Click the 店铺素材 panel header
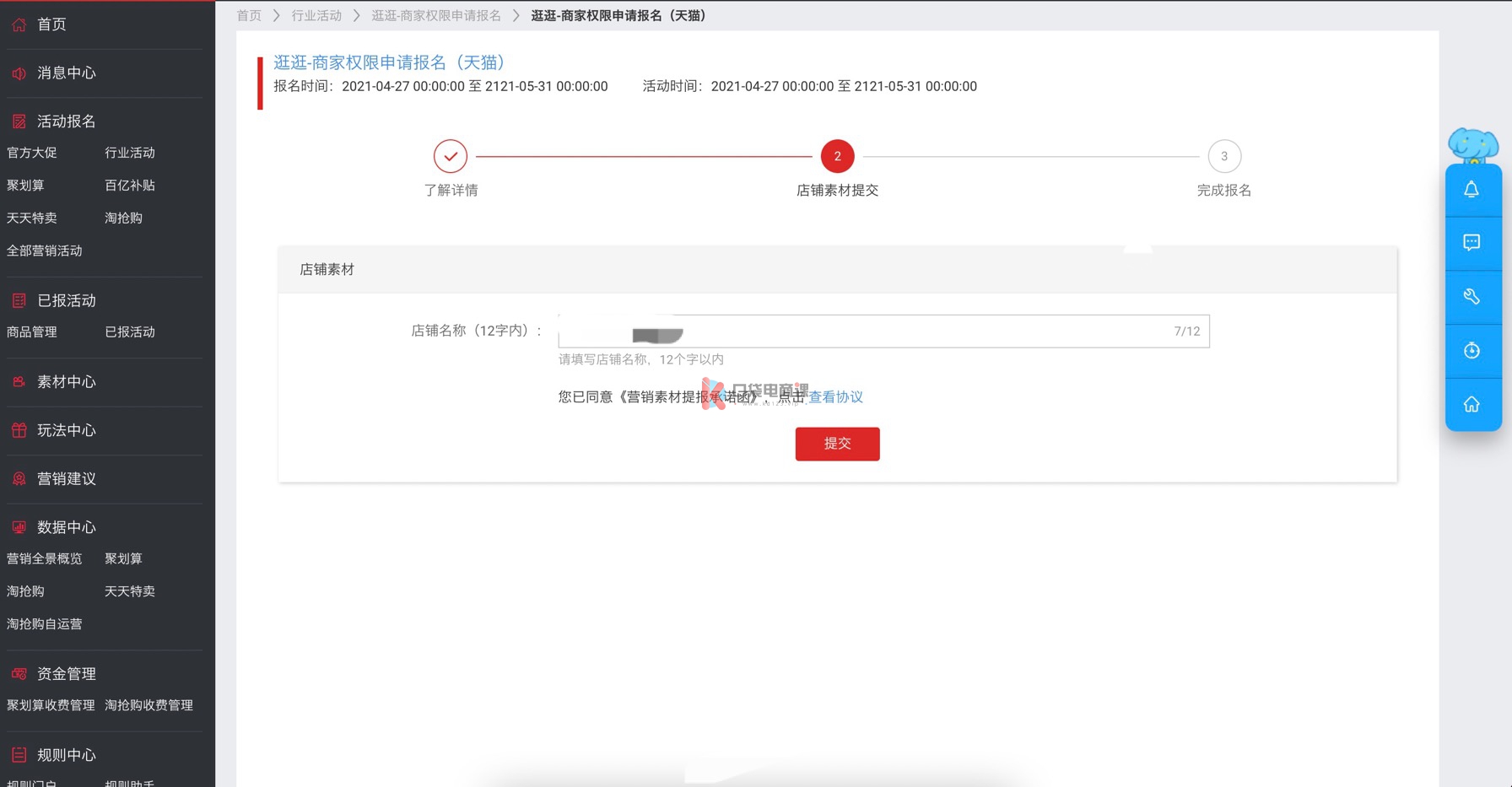 (837, 270)
